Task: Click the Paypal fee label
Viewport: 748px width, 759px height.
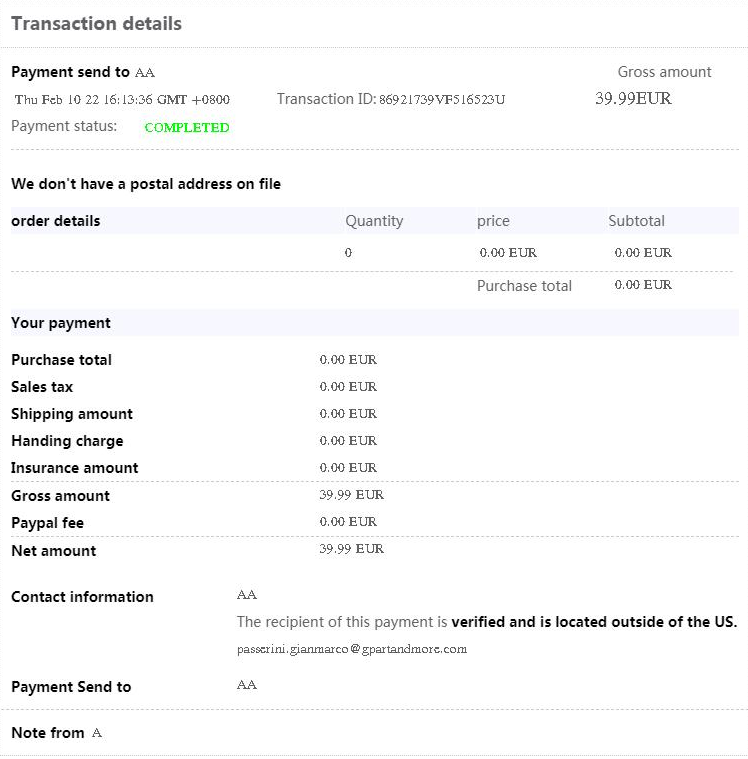Action: [x=48, y=523]
